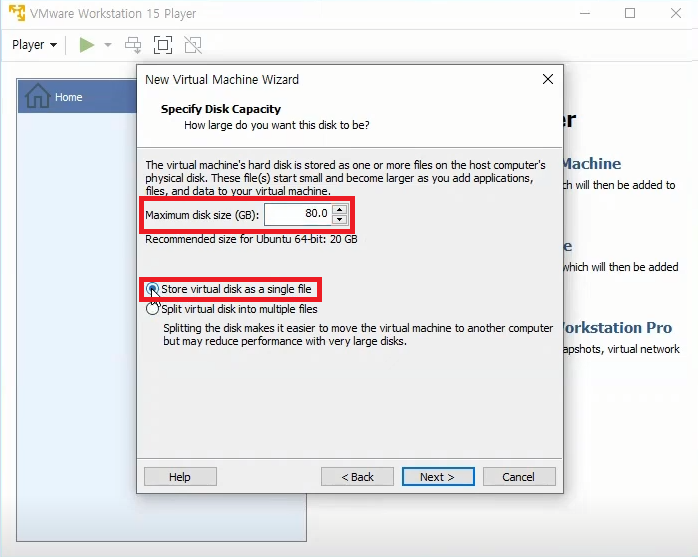
Task: Select Split virtual disk into multiple files
Action: 231,309
